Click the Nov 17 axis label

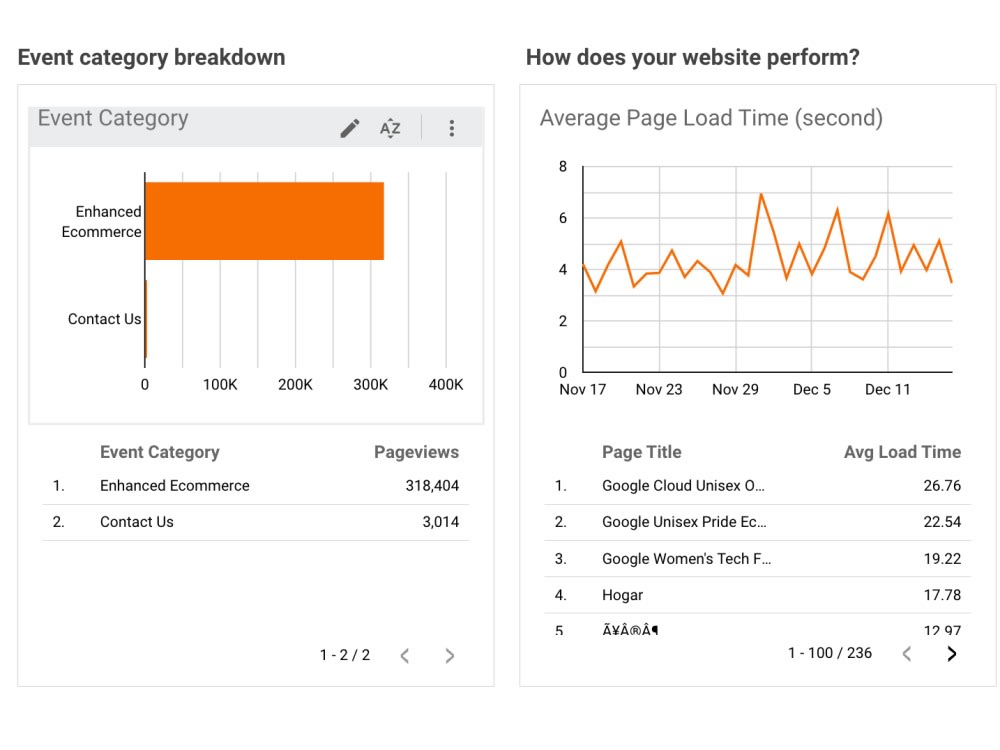click(x=583, y=390)
